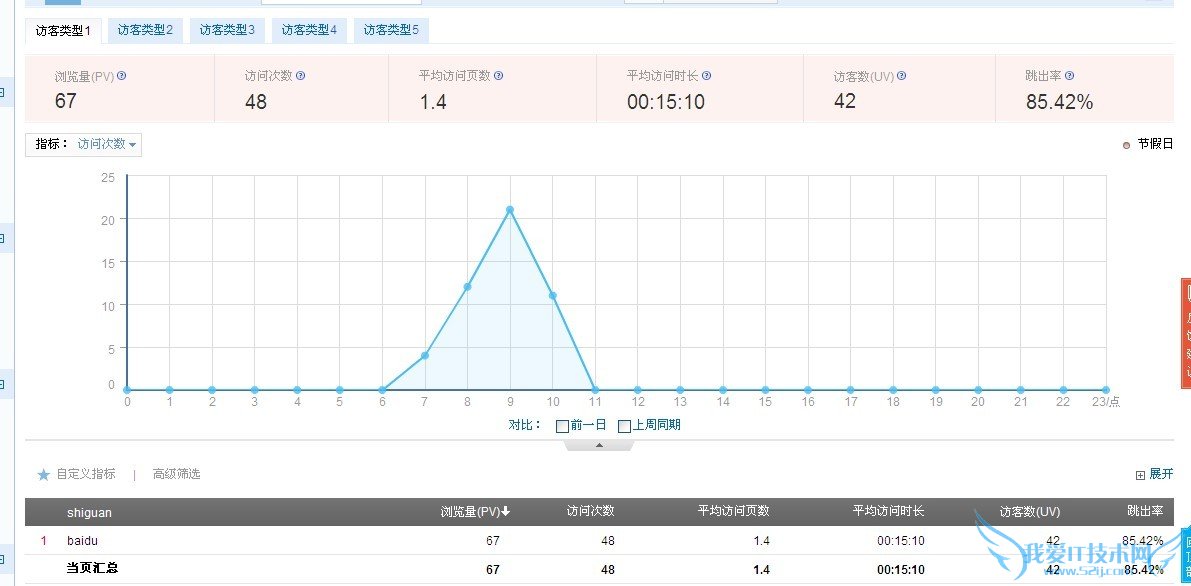Click the chart peak data point at hour 9
This screenshot has height=586, width=1191.
(x=510, y=210)
